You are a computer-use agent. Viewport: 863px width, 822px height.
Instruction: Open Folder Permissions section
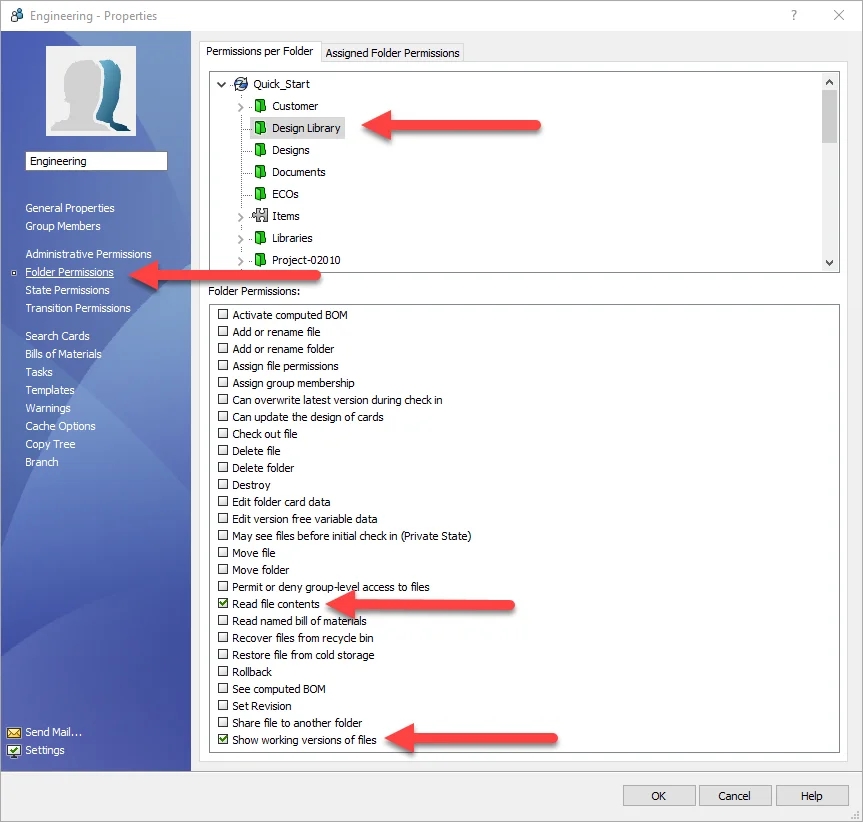pos(69,272)
